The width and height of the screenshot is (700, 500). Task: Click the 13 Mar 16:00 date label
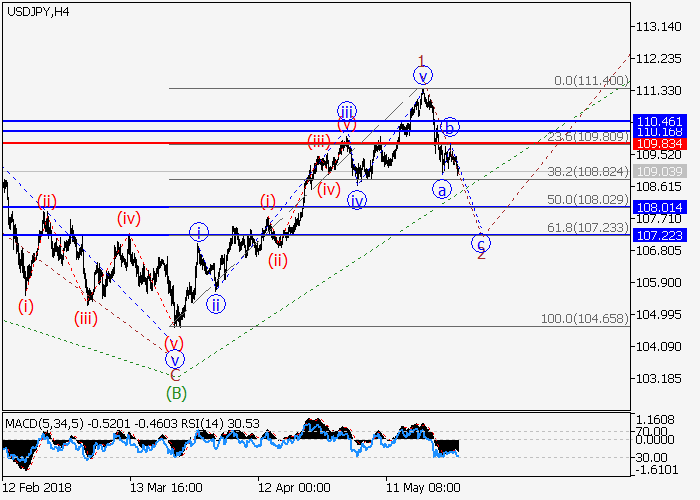[165, 487]
